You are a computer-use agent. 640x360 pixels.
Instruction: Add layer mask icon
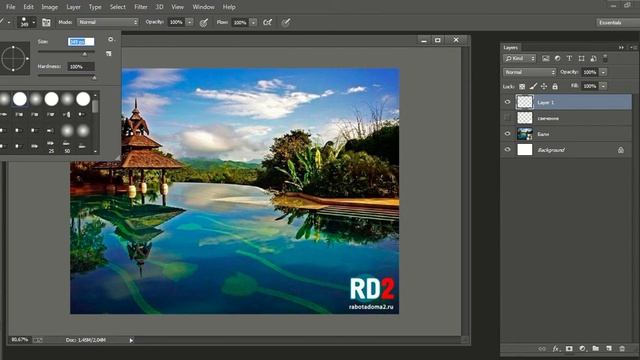[x=569, y=349]
